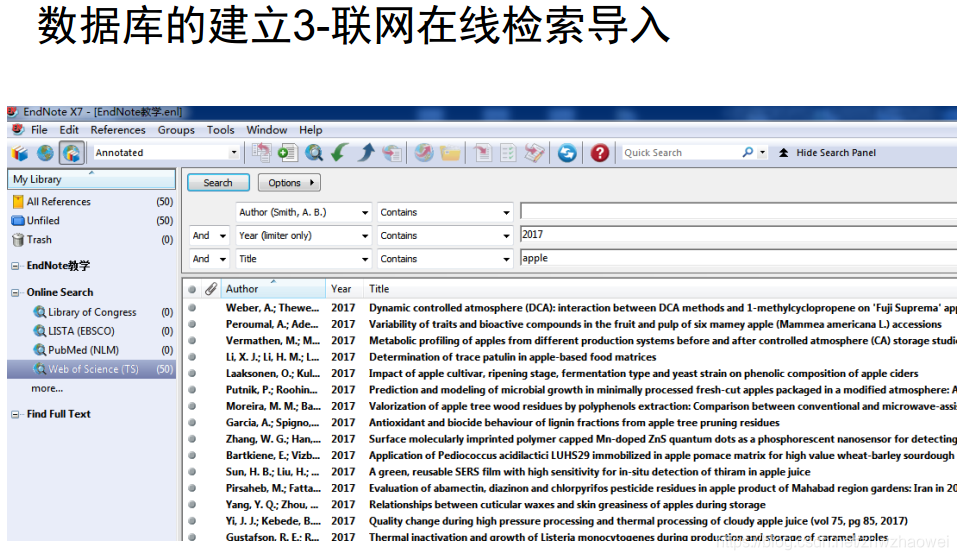Click the Open File folder icon
The image size is (958, 560).
pos(450,153)
